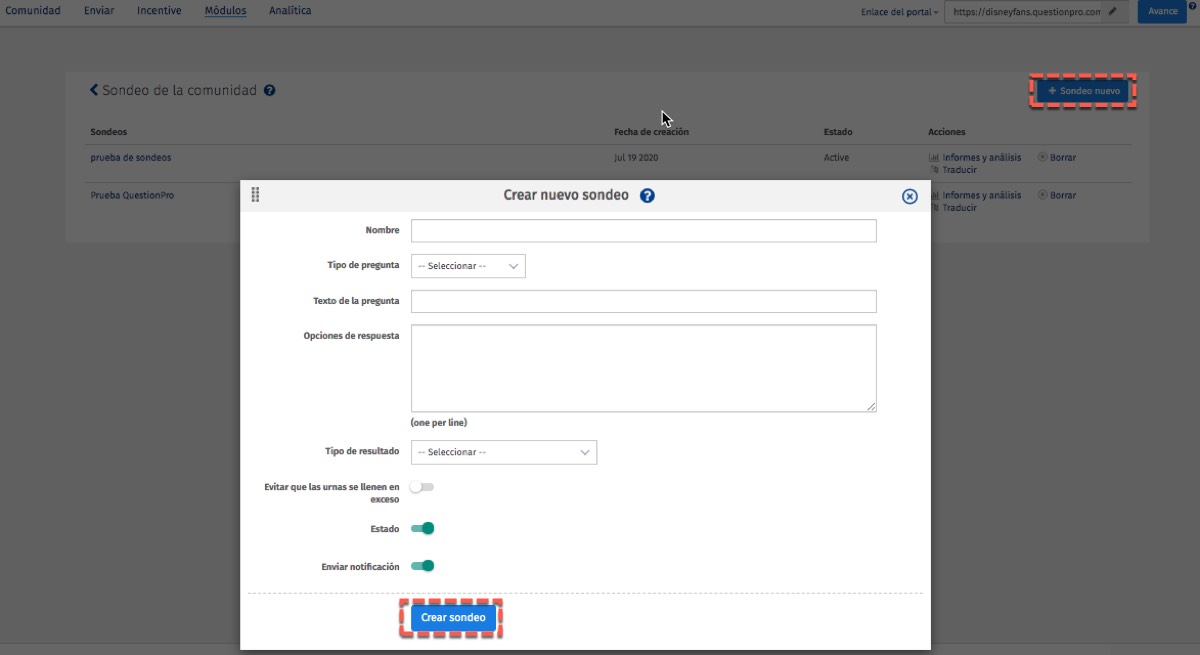The image size is (1200, 655).
Task: Click Traducir link for Prueba QuestionPro
Action: point(960,208)
